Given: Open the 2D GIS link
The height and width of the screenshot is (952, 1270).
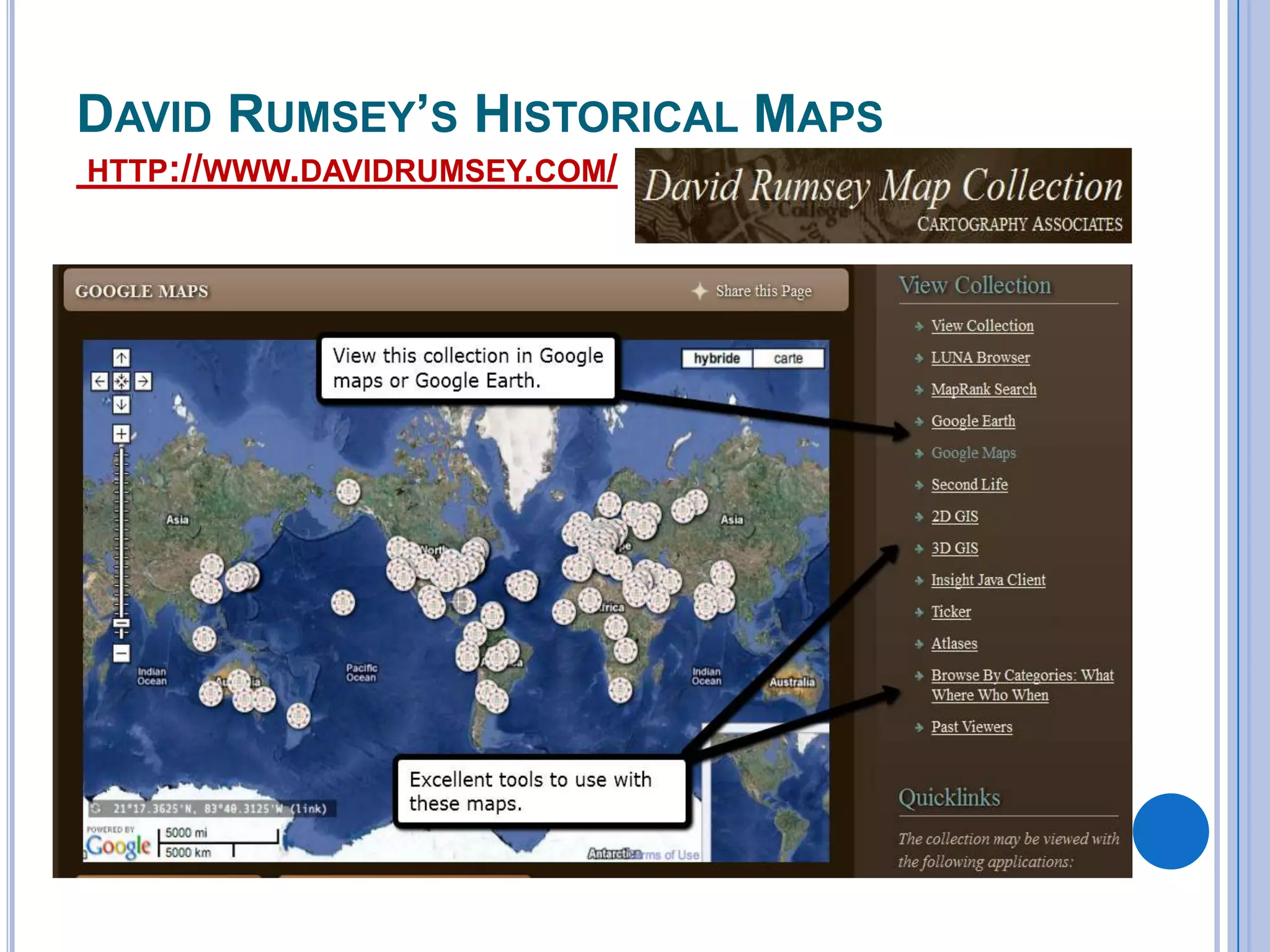Looking at the screenshot, I should tap(954, 516).
